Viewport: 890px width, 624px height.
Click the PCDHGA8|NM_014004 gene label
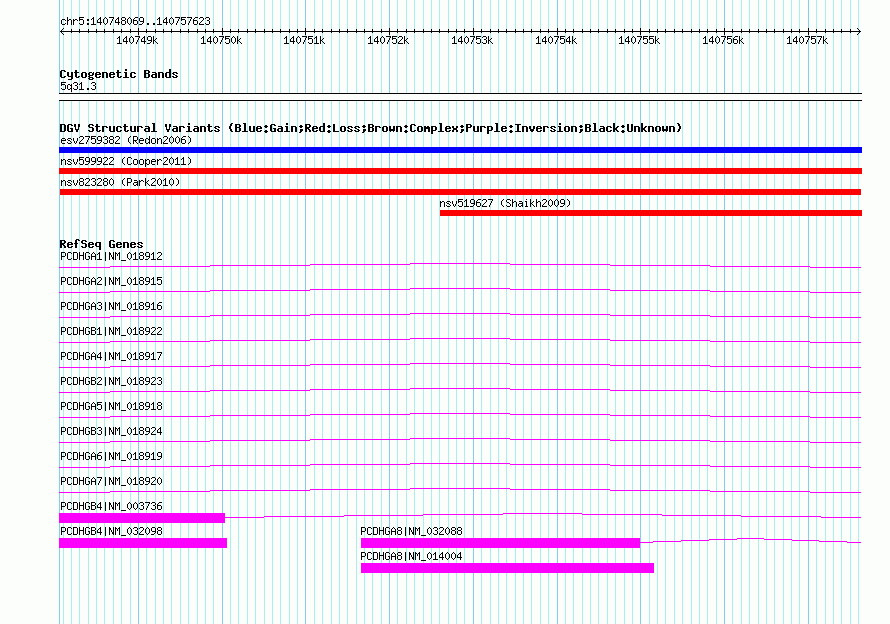(412, 556)
